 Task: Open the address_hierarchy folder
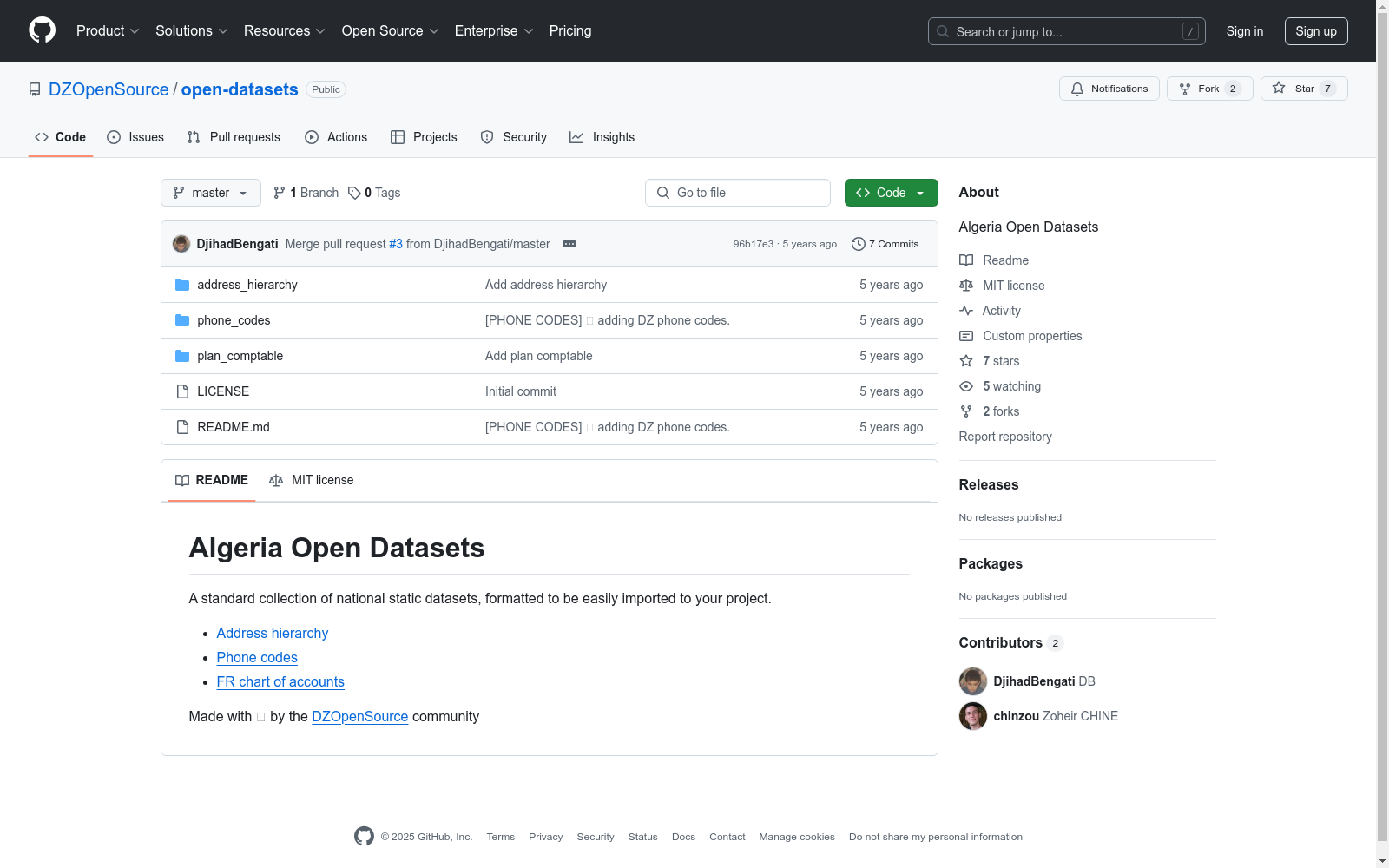point(247,285)
